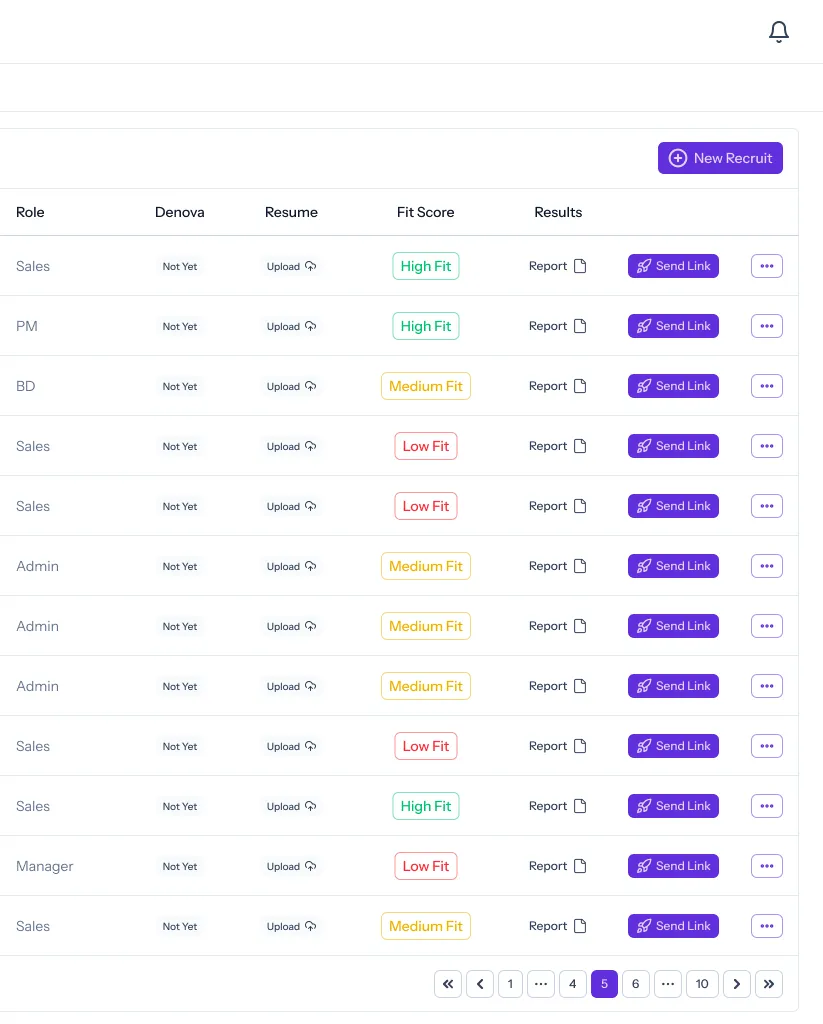Click the first-page double chevron icon
Screen dimensions: 823x1024
pyautogui.click(x=447, y=983)
